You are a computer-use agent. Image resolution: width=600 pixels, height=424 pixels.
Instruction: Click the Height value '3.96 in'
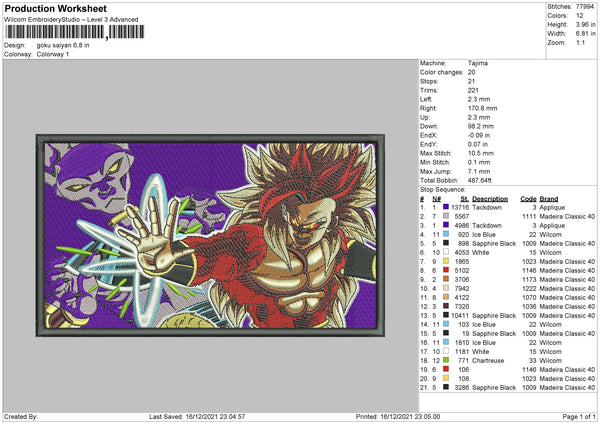click(x=585, y=24)
